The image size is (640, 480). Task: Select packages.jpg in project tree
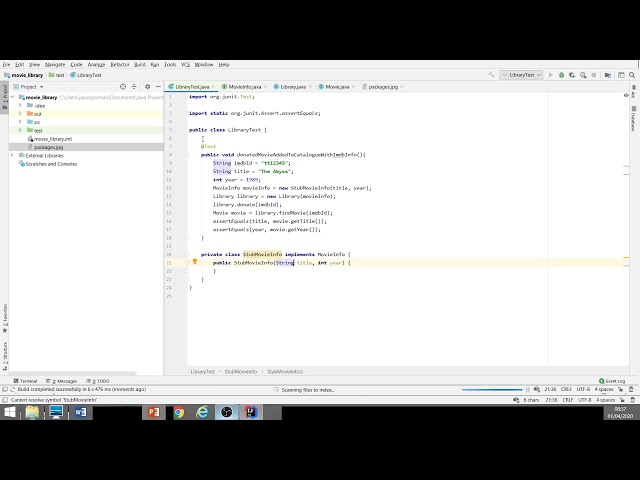pyautogui.click(x=46, y=147)
